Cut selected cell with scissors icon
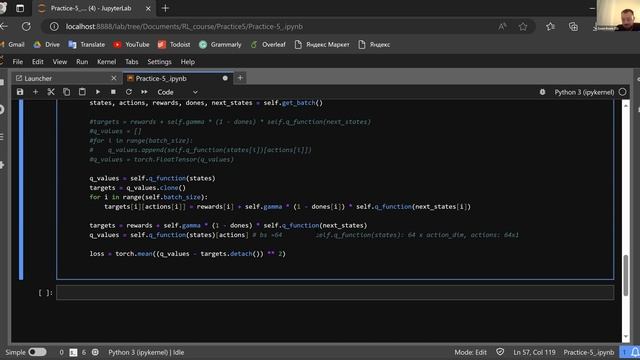This screenshot has width=640, height=360. click(51, 92)
